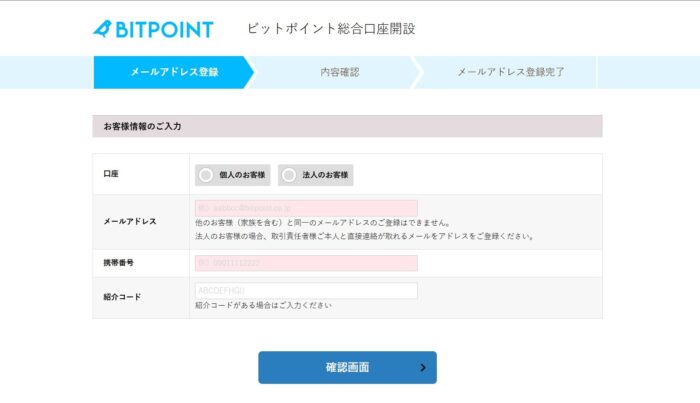Screen dimensions: 700x403
Task: Click the BITPOINT bird logo icon
Action: pyautogui.click(x=102, y=29)
